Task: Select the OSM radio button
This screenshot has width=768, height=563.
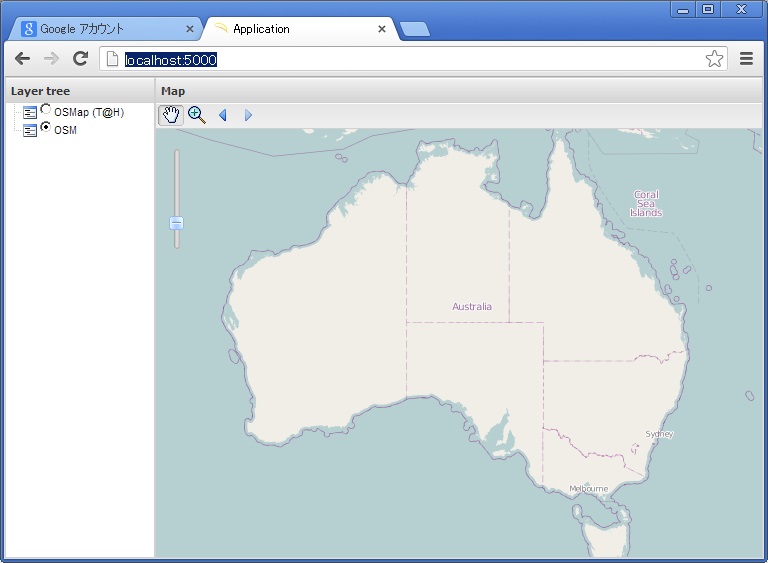Action: click(x=46, y=127)
